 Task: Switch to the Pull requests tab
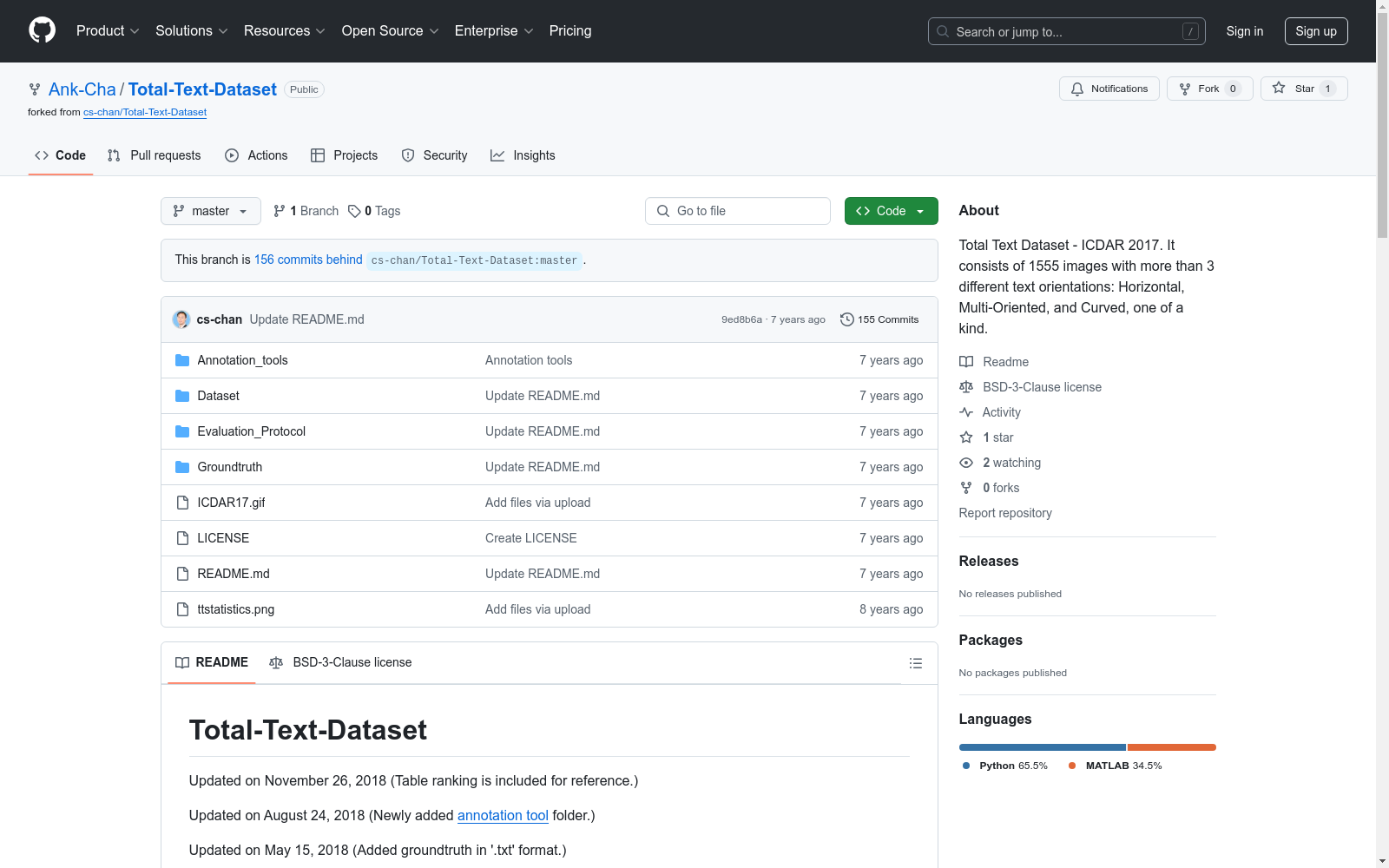(154, 155)
